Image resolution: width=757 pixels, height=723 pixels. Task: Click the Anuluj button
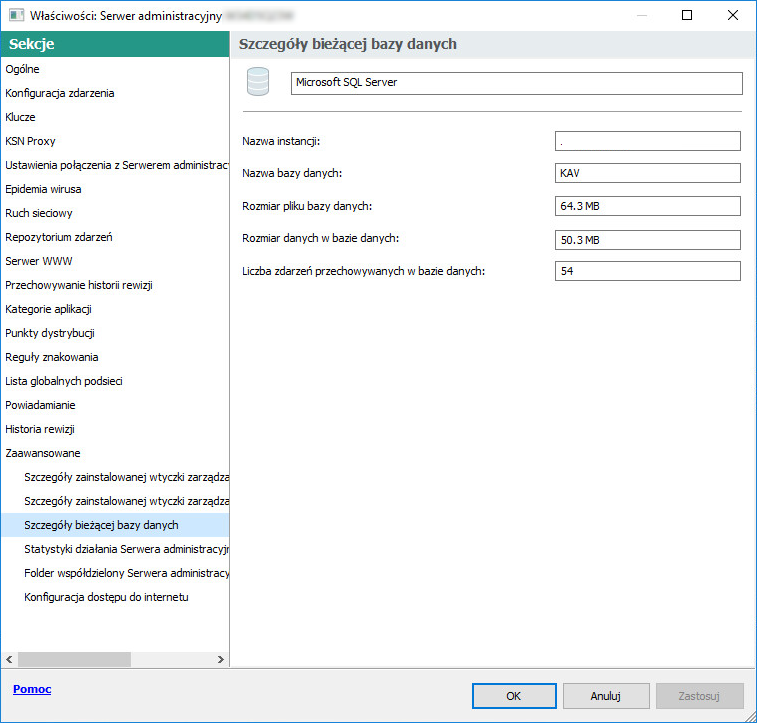606,695
